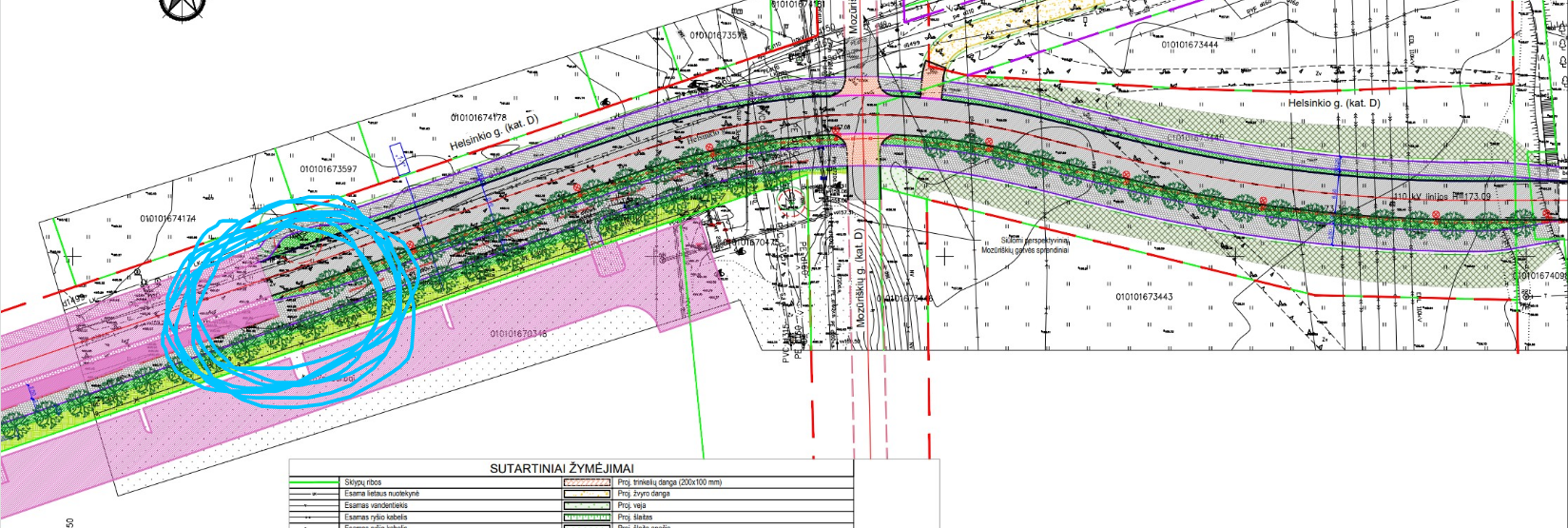This screenshot has width=1568, height=528.
Task: Click the right-side 'Helsinkio g. (kat. D)' label
Action: coord(1333,103)
